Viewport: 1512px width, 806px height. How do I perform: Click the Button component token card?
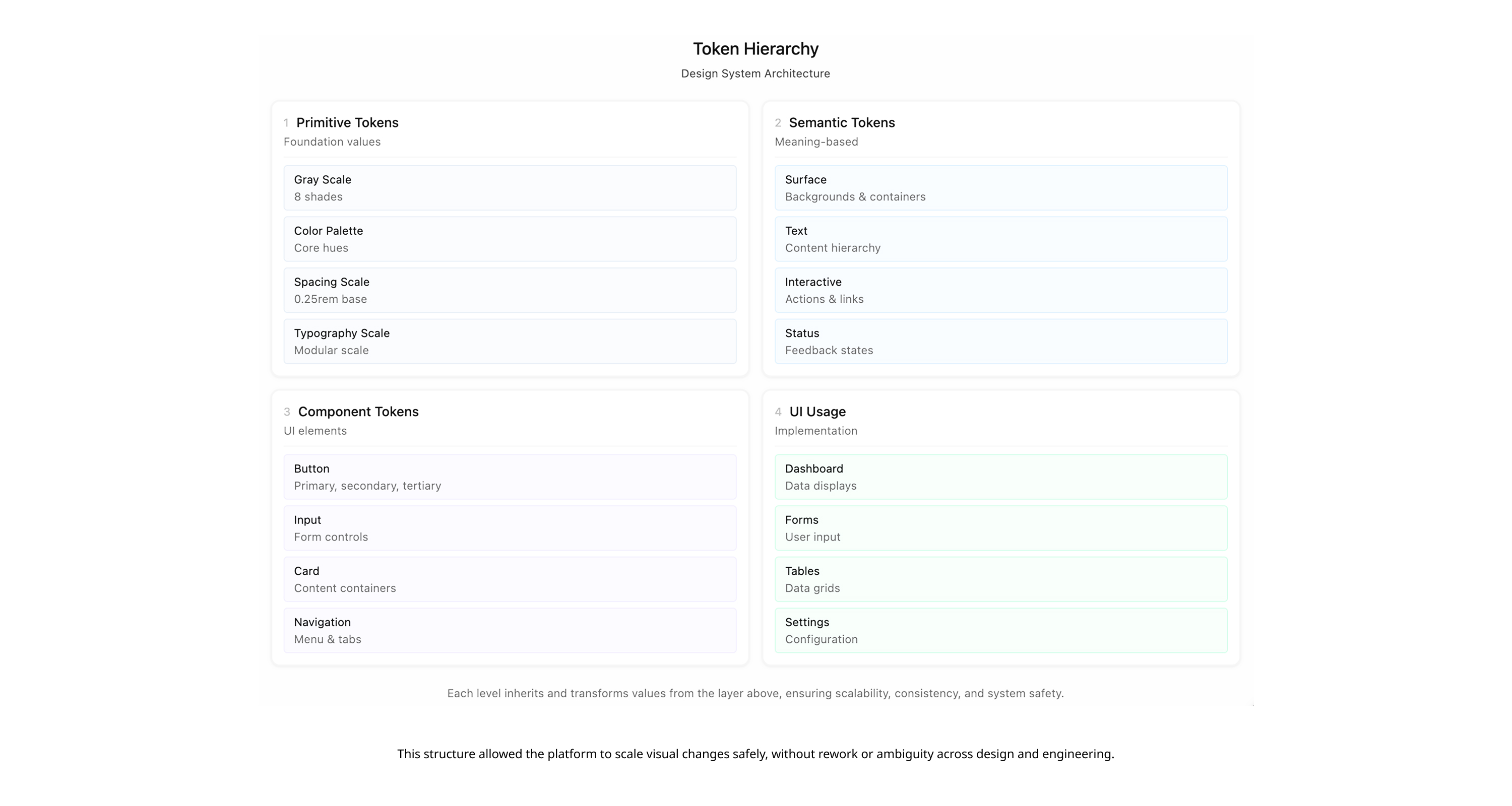coord(510,477)
